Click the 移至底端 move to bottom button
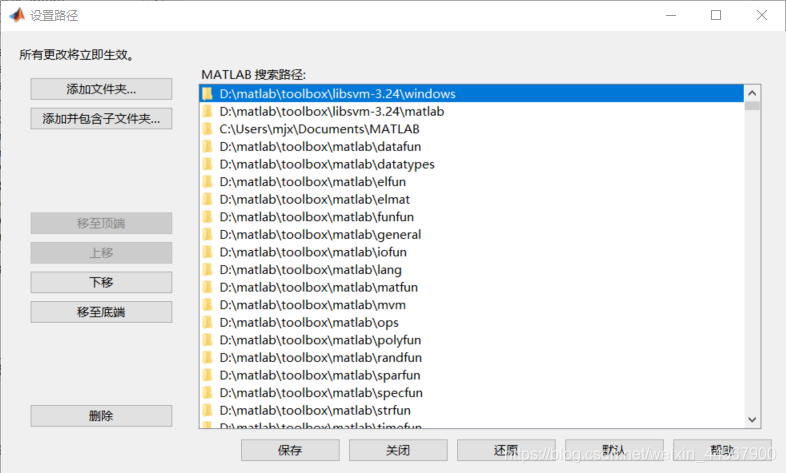 point(101,312)
